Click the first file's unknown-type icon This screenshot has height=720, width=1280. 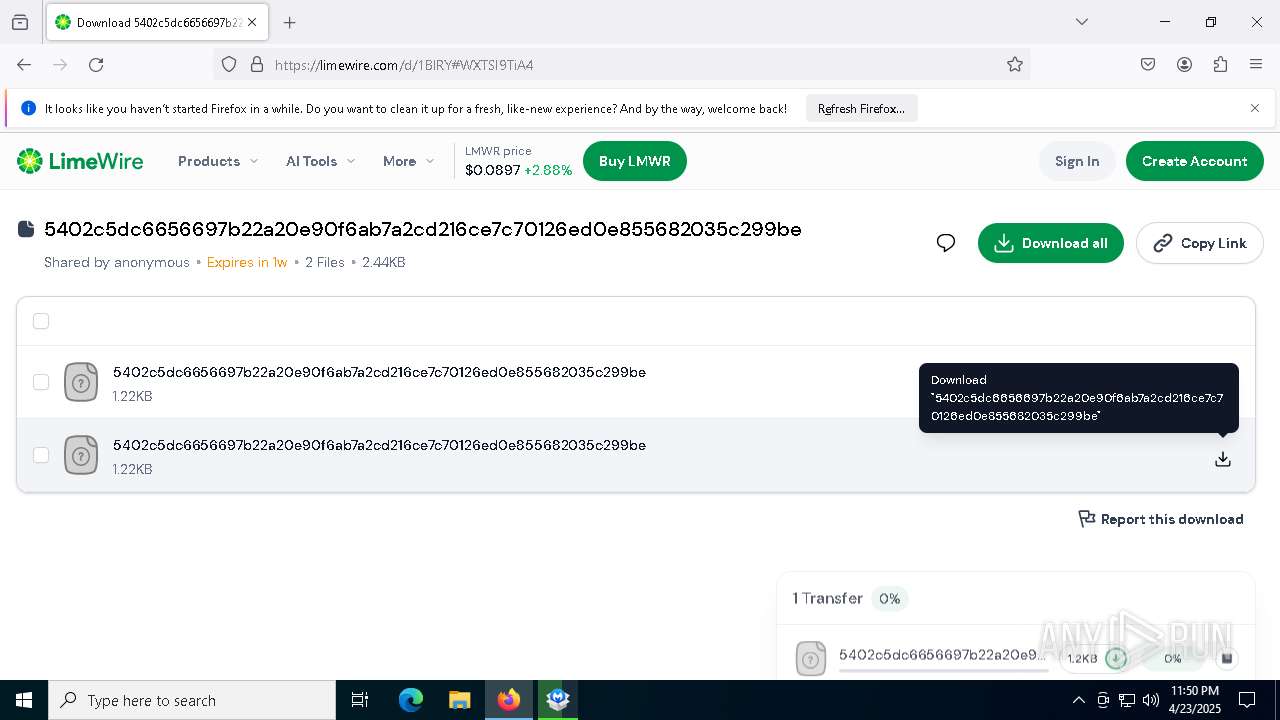[81, 382]
